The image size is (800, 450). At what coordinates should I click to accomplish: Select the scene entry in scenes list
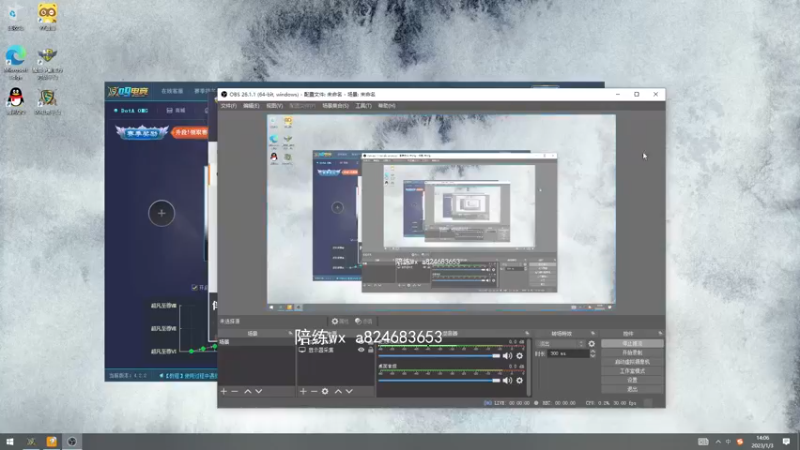(257, 342)
